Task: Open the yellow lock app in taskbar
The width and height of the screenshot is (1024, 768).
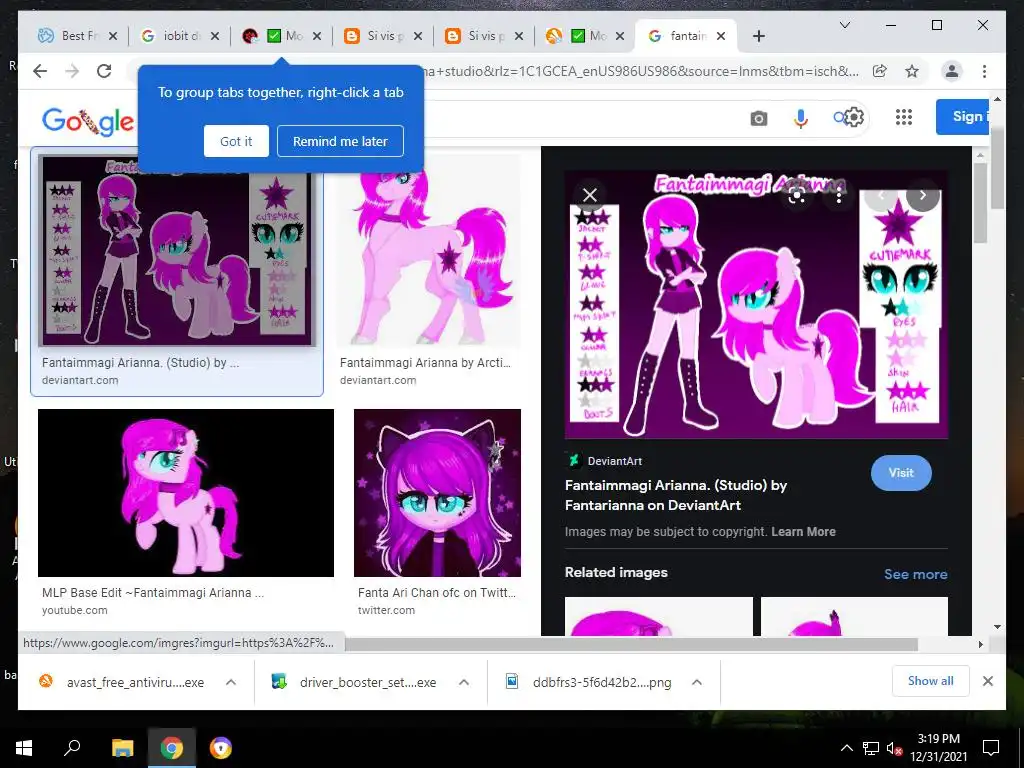Action: (221, 748)
